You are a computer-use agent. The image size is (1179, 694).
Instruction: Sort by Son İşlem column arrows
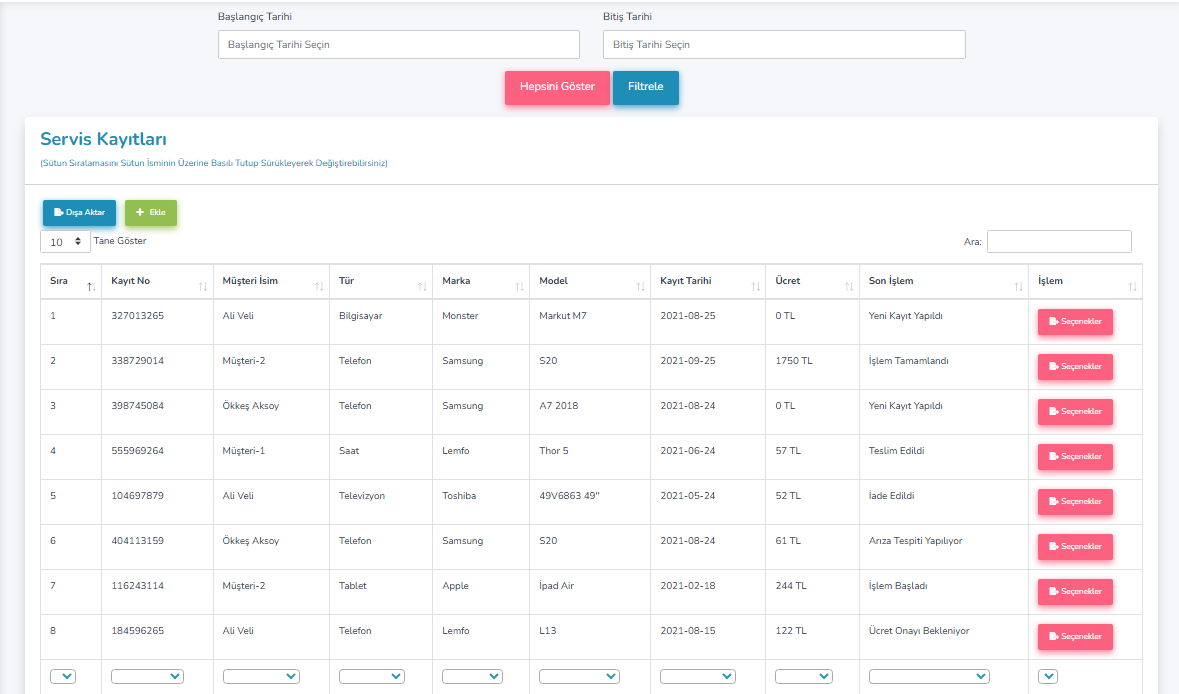[x=1017, y=286]
